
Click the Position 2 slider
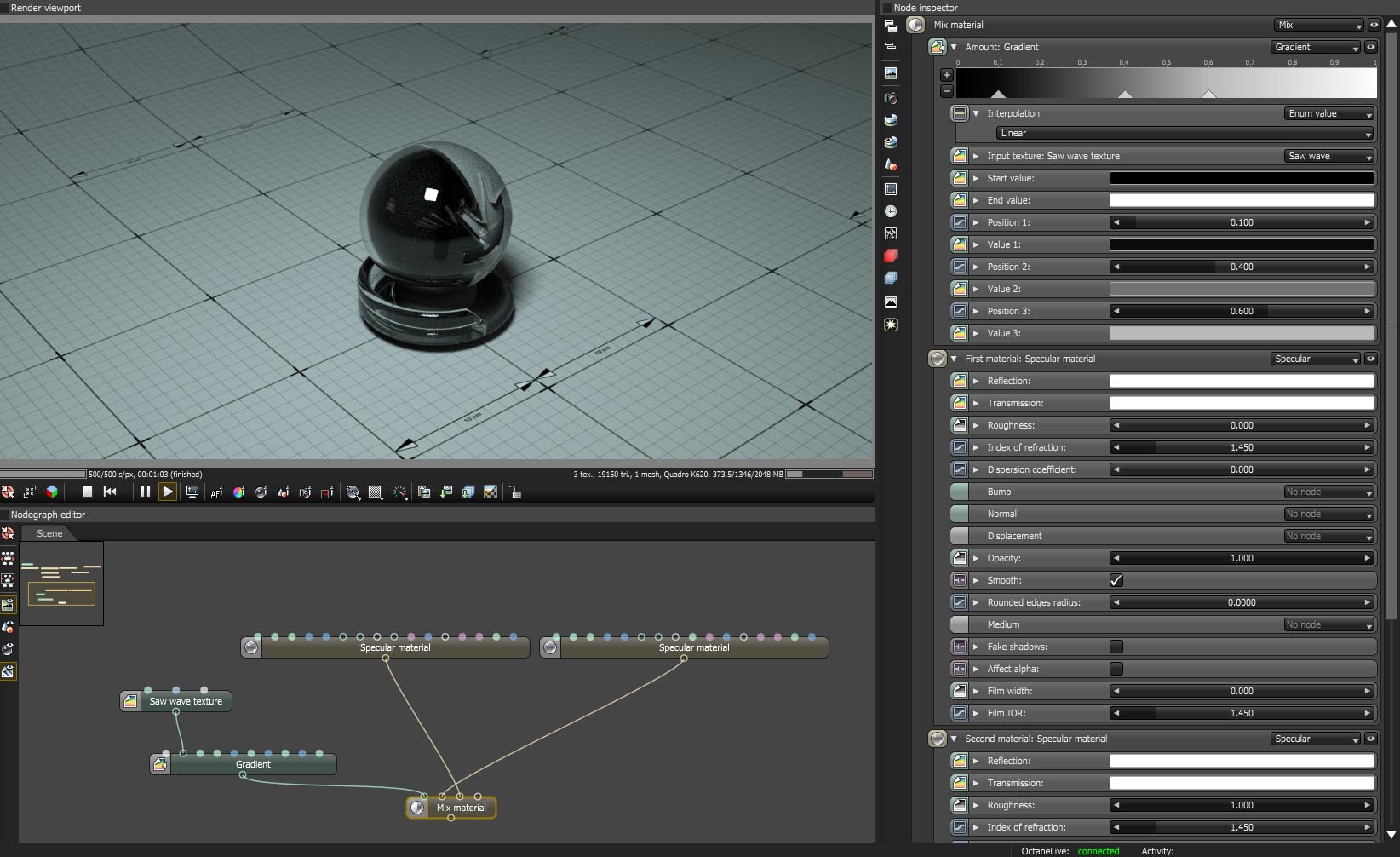coord(1242,267)
